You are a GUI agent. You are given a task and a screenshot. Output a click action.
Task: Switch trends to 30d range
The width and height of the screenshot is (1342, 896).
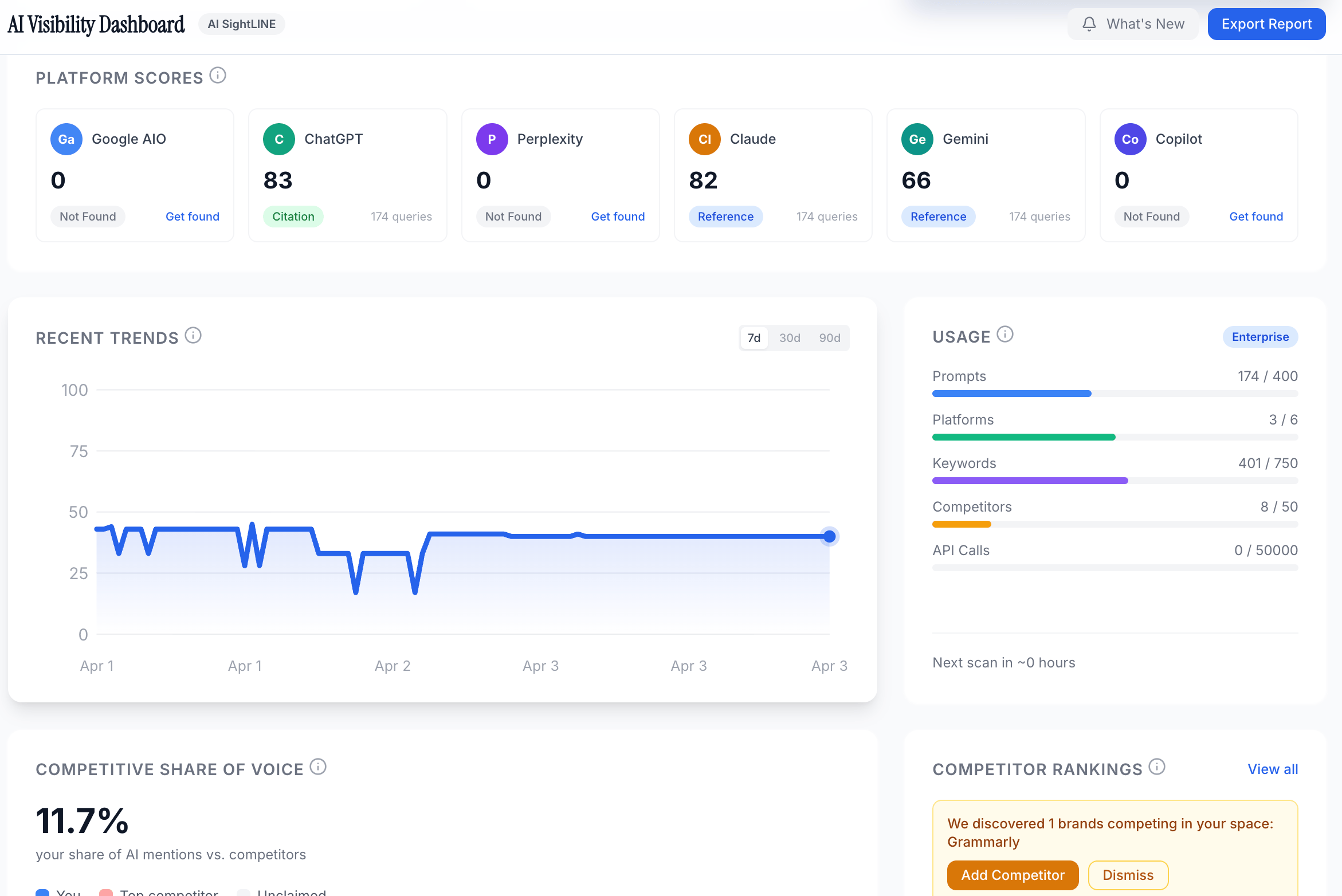pyautogui.click(x=790, y=338)
